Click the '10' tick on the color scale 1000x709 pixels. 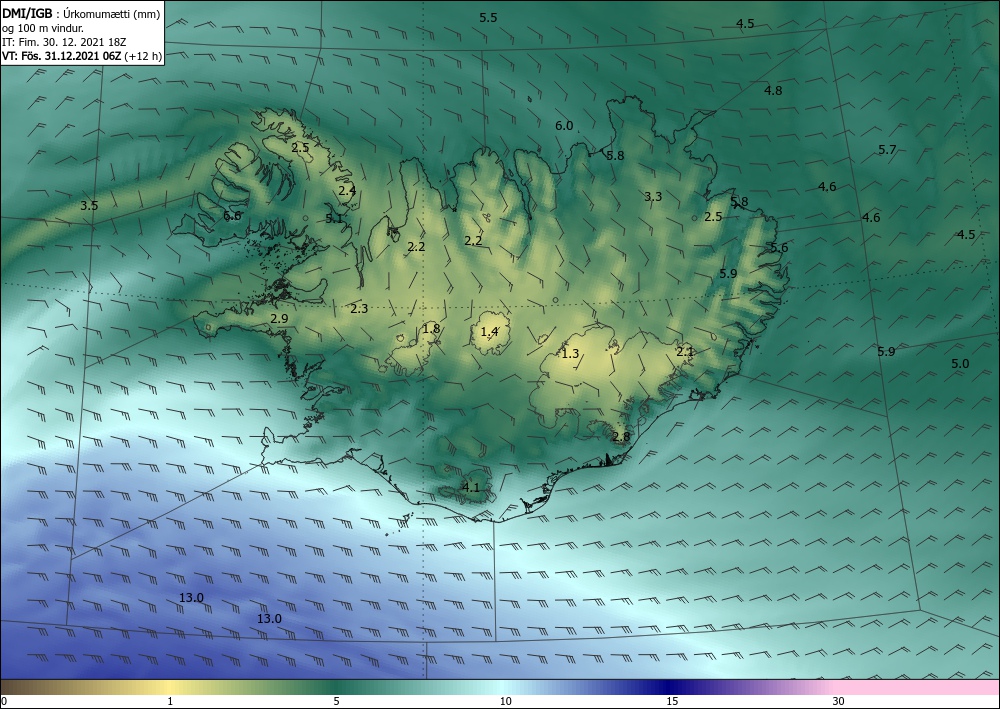click(x=505, y=701)
